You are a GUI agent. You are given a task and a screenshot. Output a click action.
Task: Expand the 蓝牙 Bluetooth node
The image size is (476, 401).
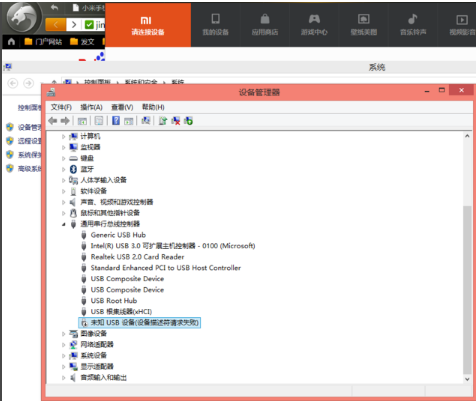tap(63, 169)
